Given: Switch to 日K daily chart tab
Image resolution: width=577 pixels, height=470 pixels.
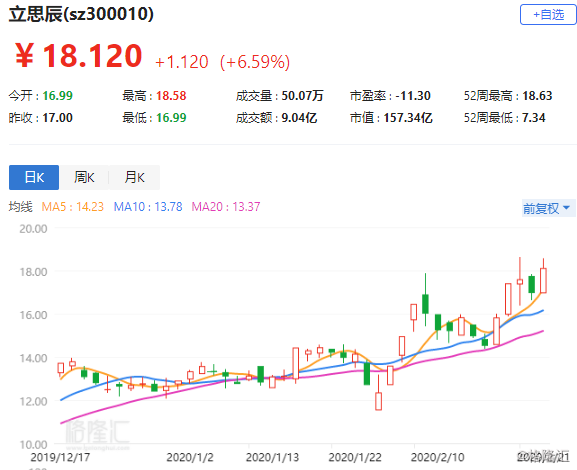Looking at the screenshot, I should pos(34,177).
